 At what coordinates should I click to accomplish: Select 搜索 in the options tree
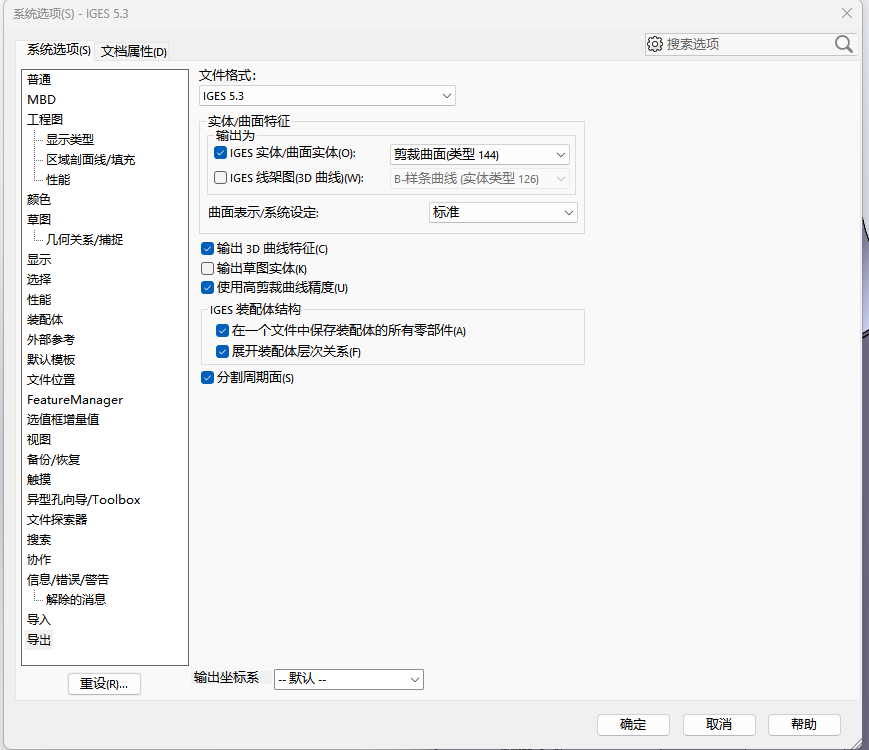[x=39, y=539]
